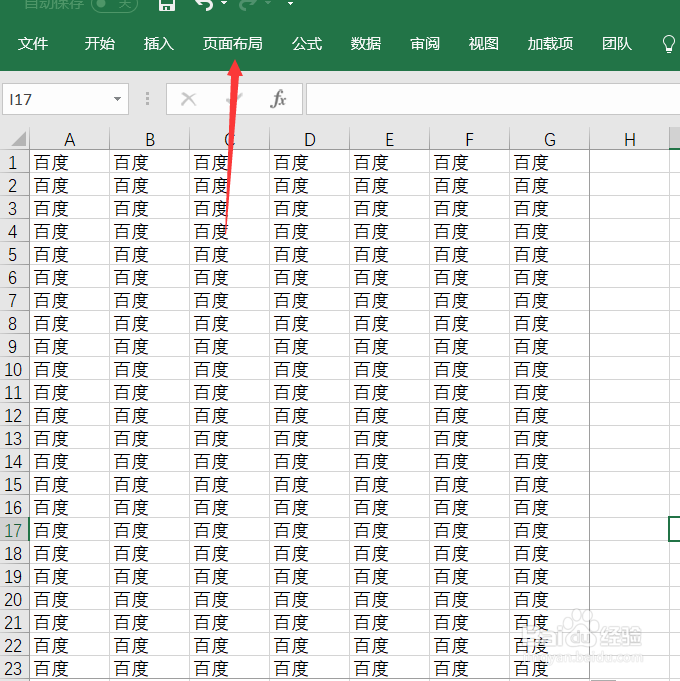The image size is (680, 681).
Task: Click the Save icon in quick access toolbar
Action: click(x=167, y=4)
